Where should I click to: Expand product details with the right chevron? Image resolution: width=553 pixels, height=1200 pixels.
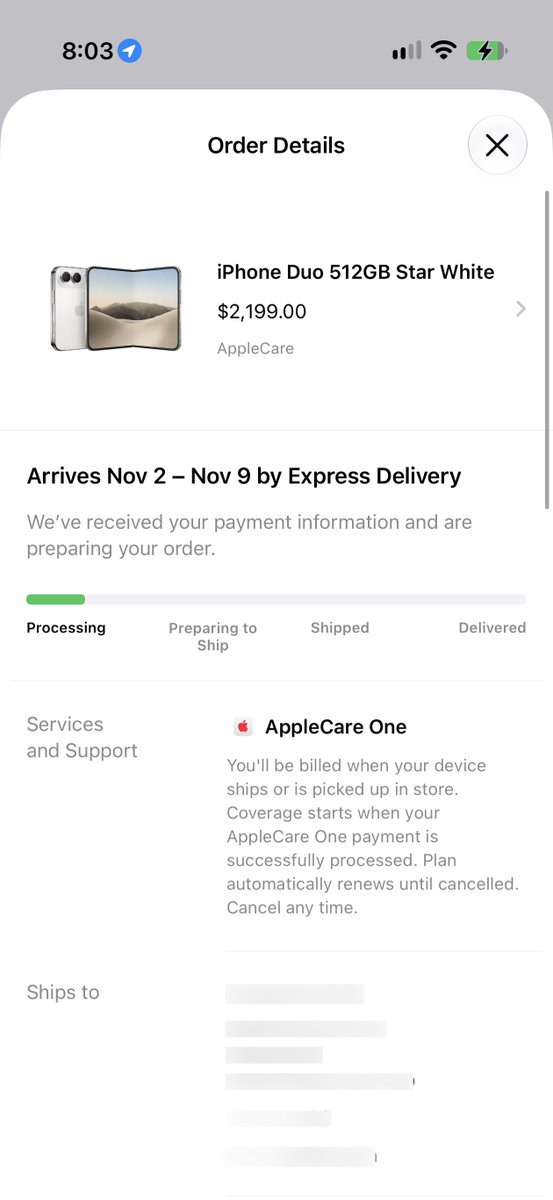click(520, 309)
